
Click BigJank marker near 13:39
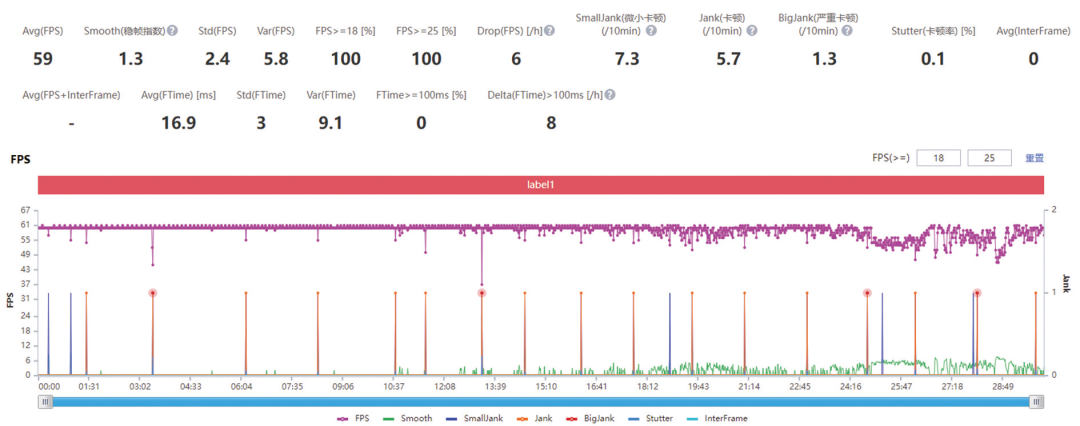point(481,293)
